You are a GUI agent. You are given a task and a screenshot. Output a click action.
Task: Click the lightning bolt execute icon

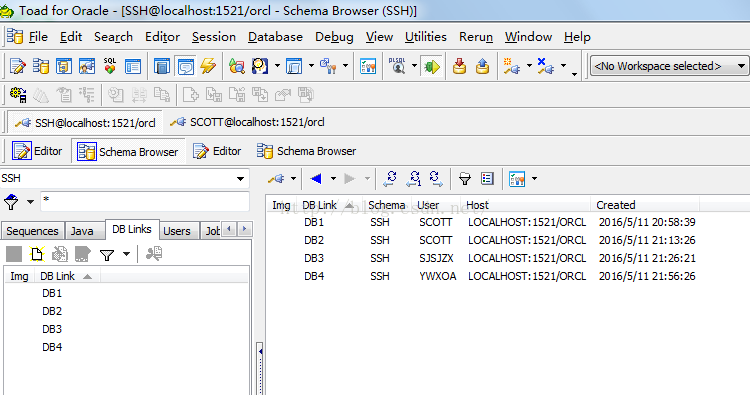click(x=208, y=66)
